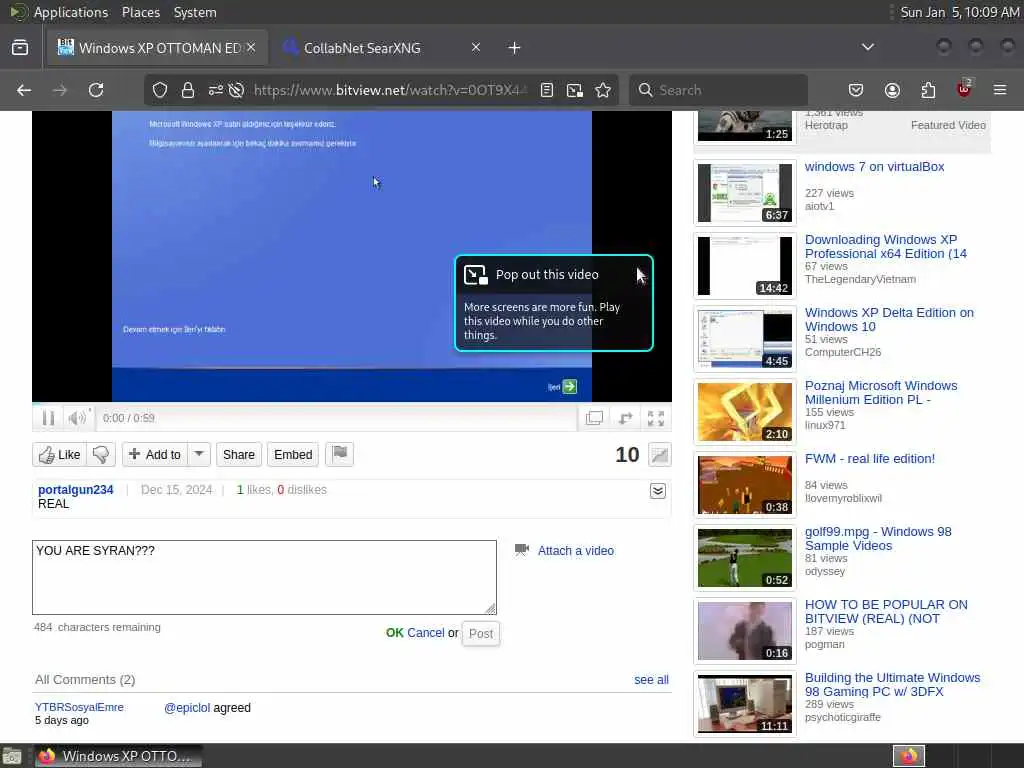
Task: Click the uBlock Origin extension icon
Action: click(964, 89)
